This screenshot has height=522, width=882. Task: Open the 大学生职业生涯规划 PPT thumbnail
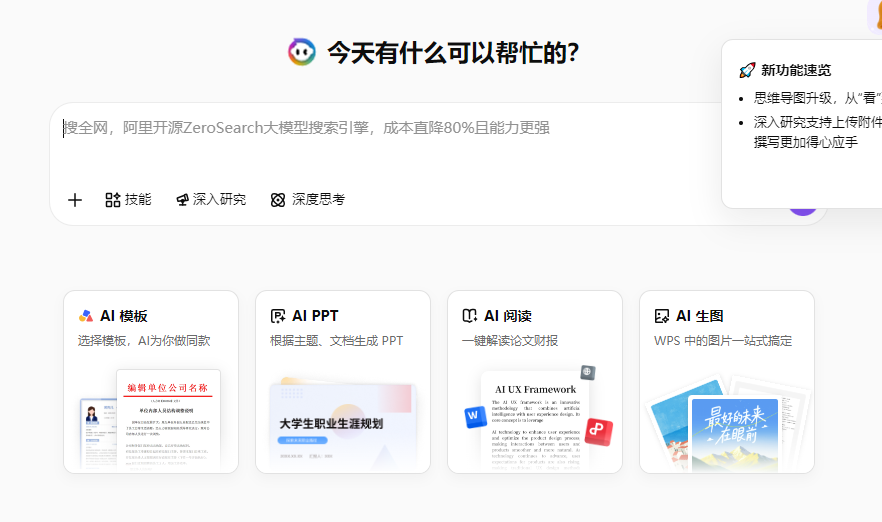342,424
